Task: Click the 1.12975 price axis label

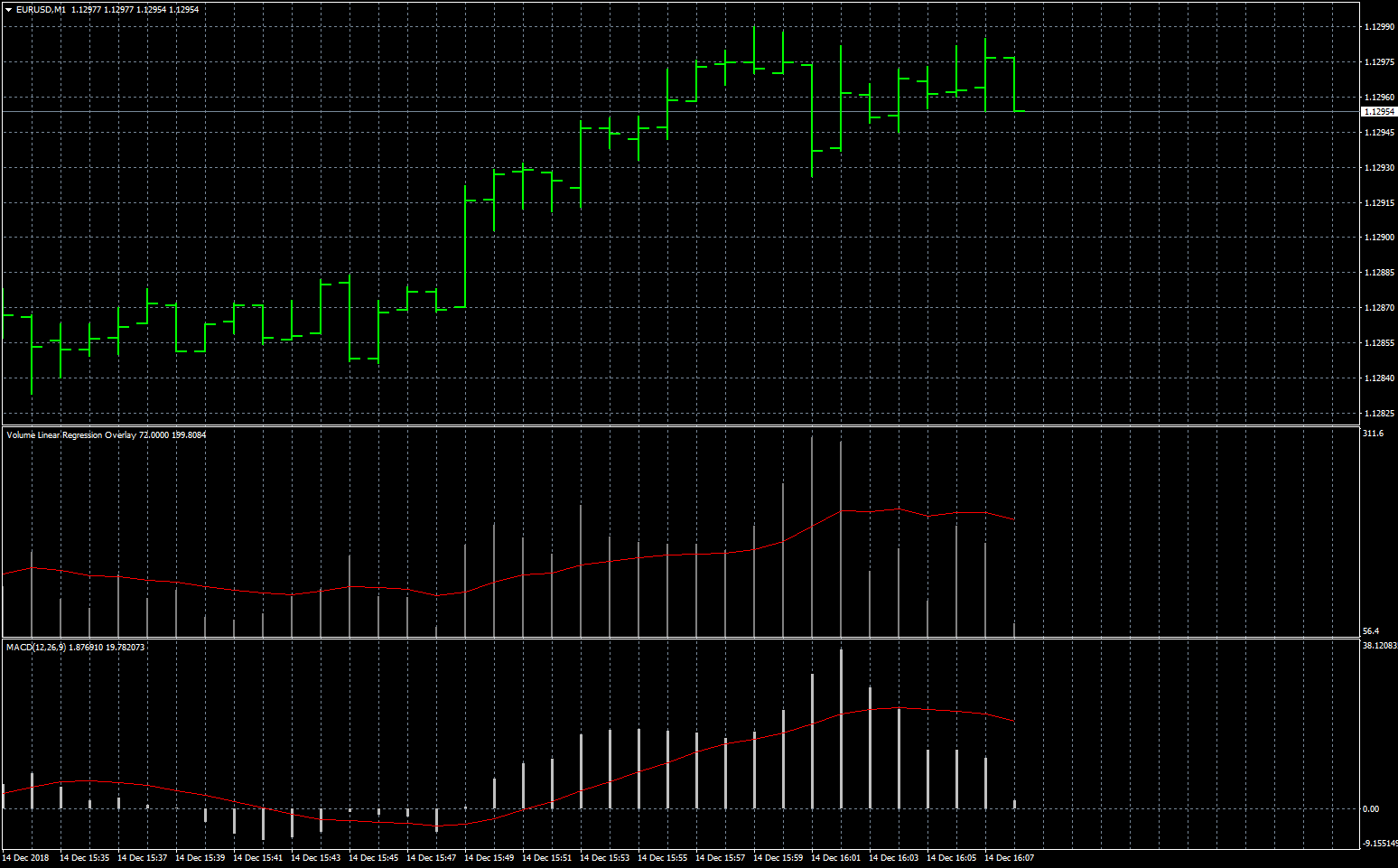Action: [1379, 62]
